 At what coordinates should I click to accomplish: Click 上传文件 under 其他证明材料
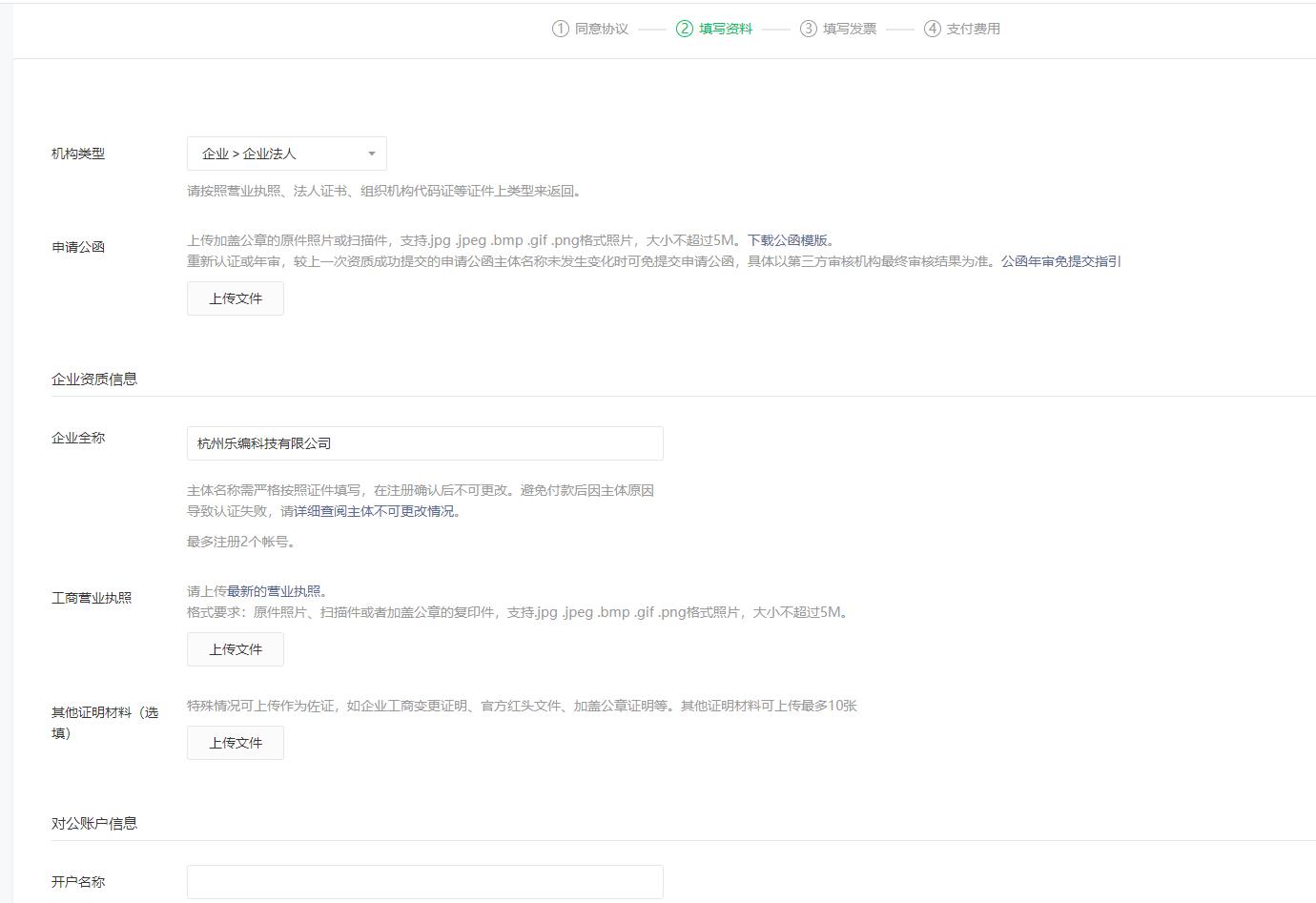point(235,742)
